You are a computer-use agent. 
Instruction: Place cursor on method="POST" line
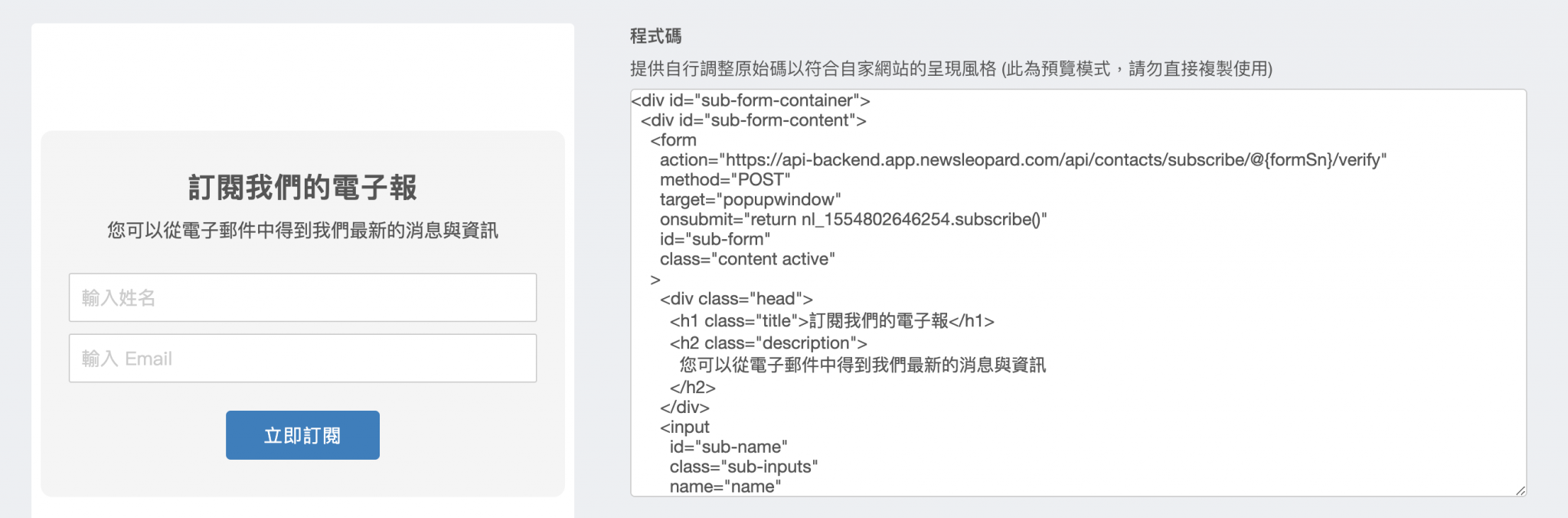pyautogui.click(x=725, y=180)
